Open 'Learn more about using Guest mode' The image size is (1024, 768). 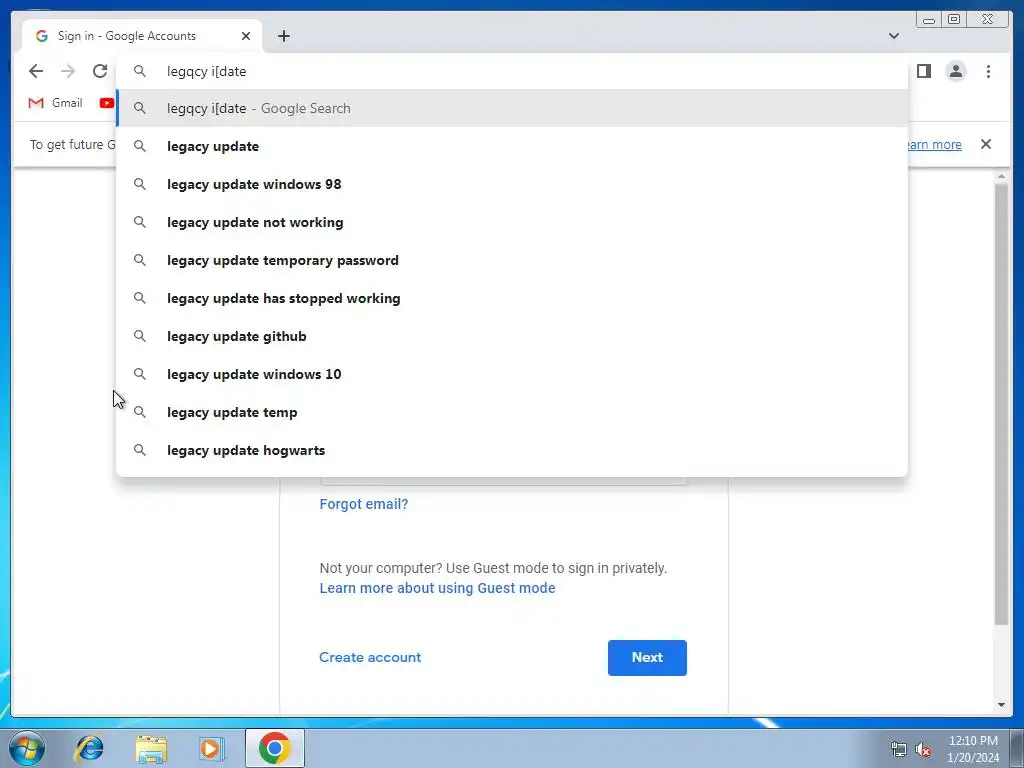click(x=437, y=588)
